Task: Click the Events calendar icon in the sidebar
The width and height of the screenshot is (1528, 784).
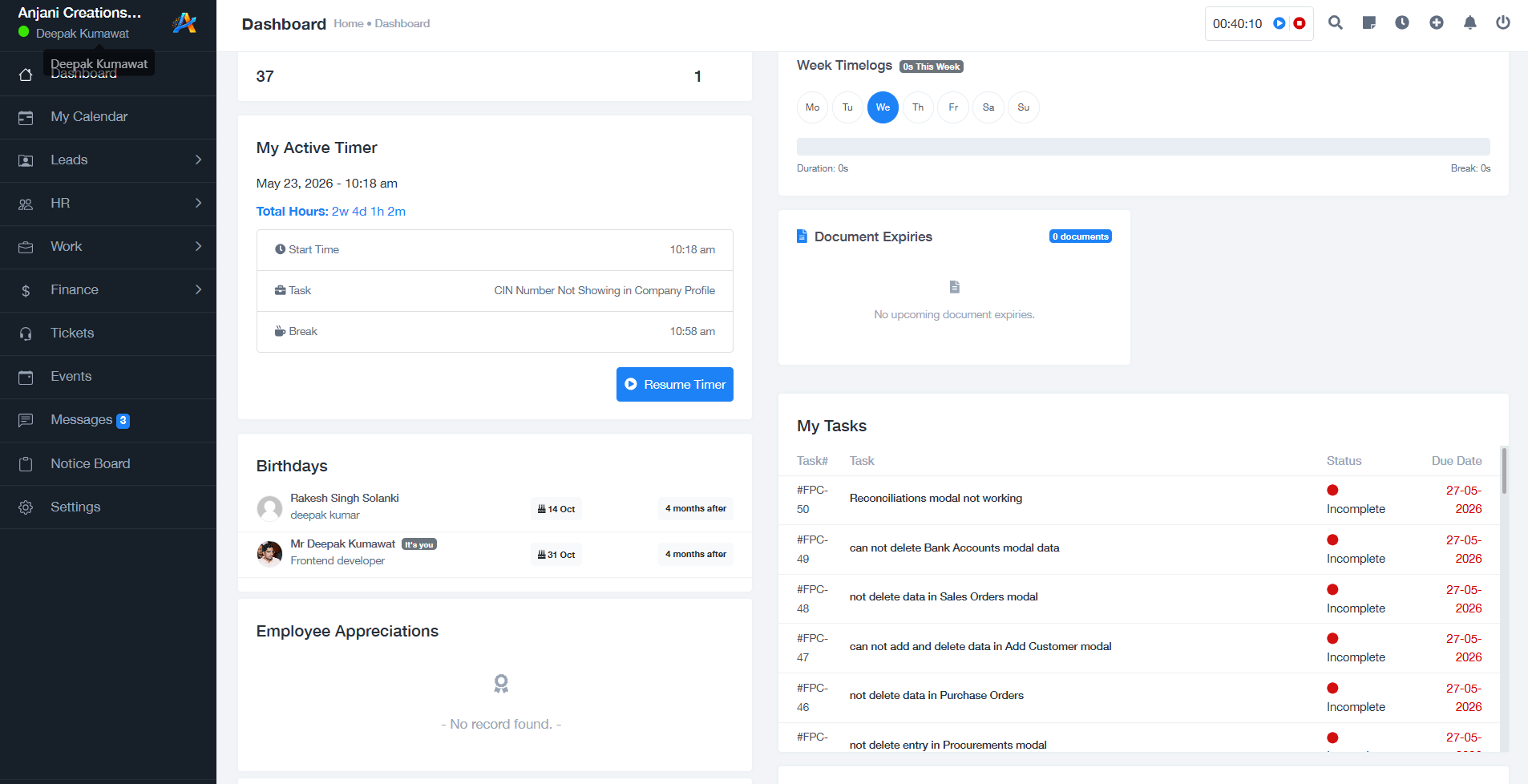Action: click(x=26, y=378)
